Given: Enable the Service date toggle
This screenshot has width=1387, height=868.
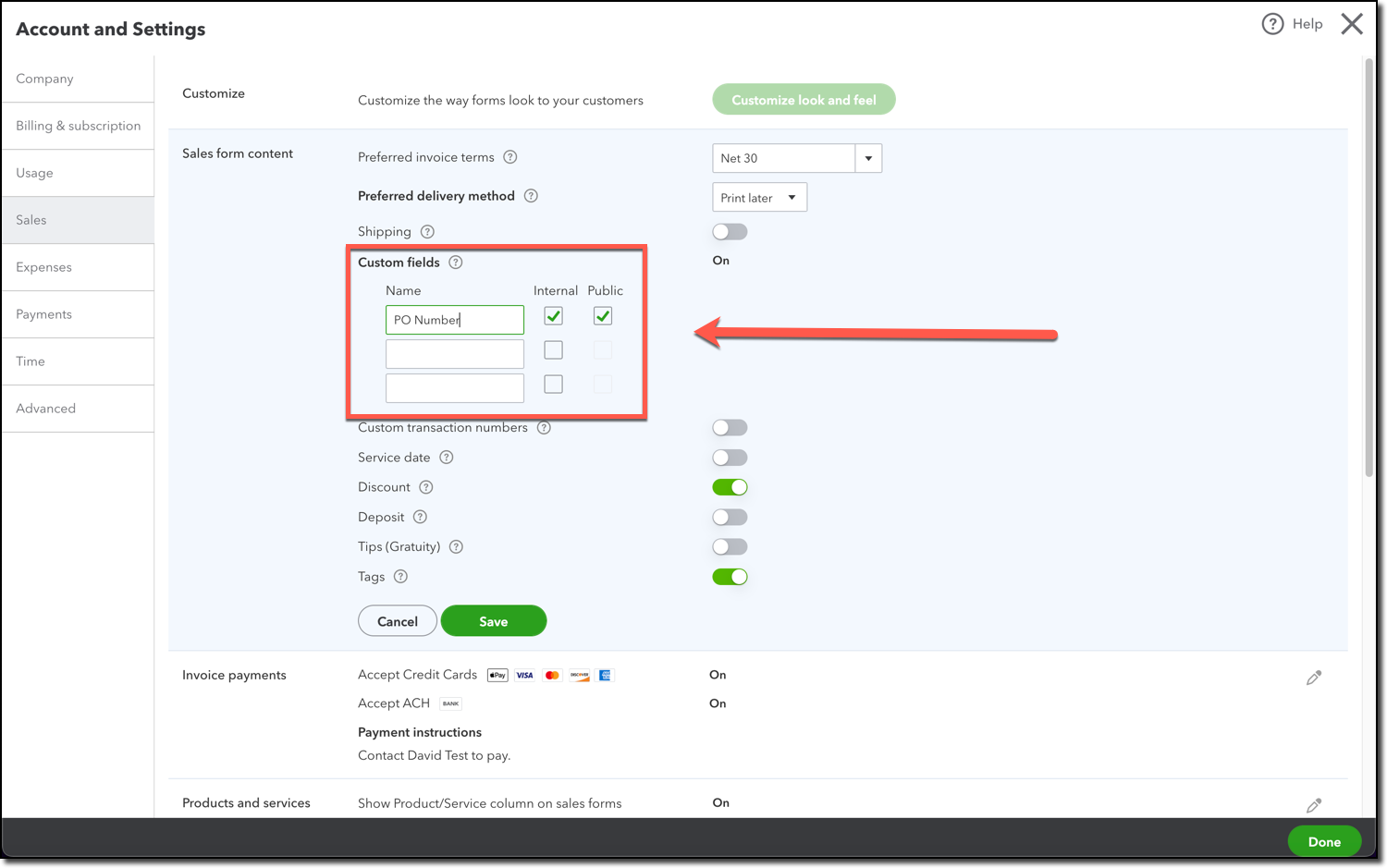Looking at the screenshot, I should point(730,457).
